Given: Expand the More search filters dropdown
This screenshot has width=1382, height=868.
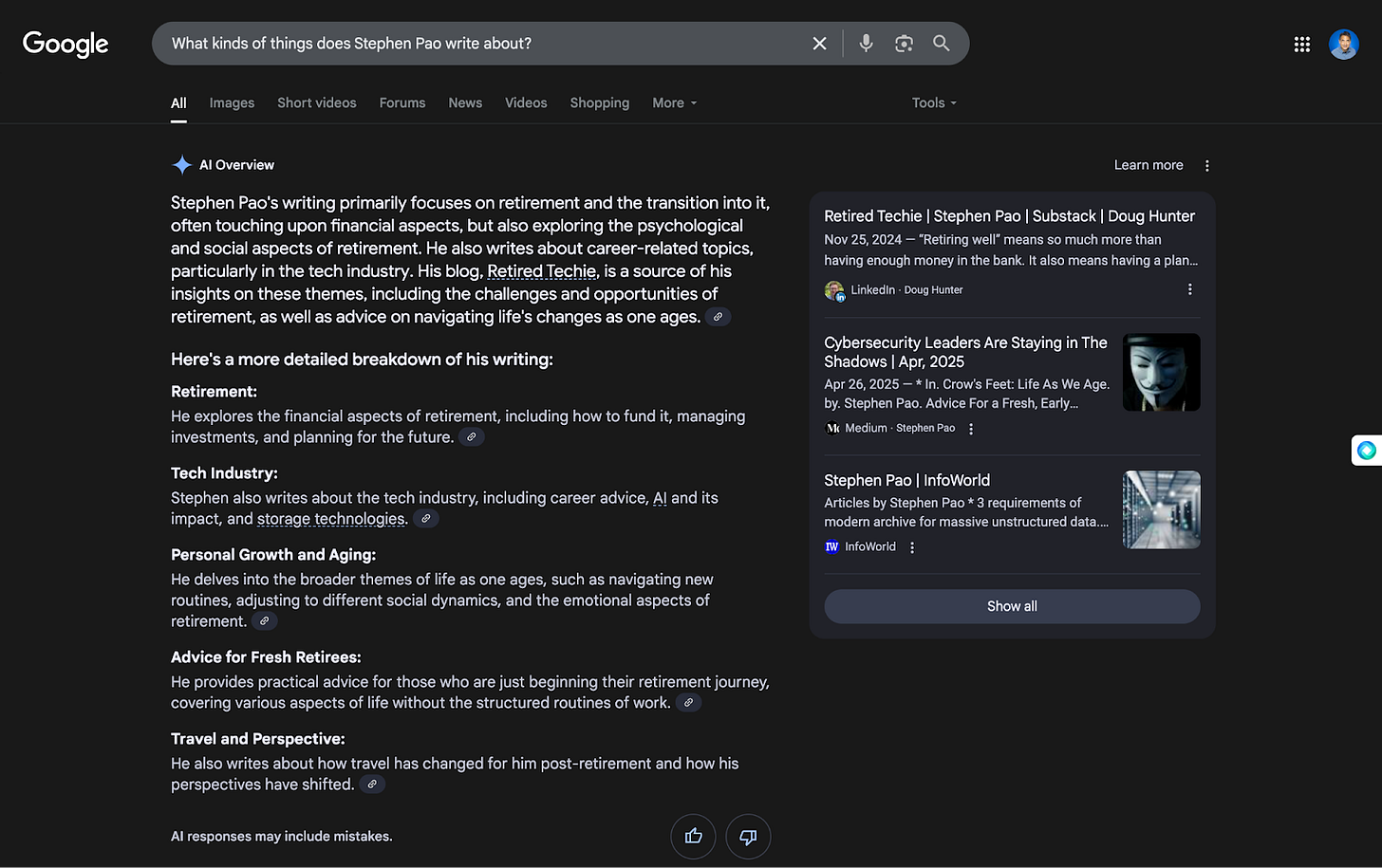Looking at the screenshot, I should pos(675,102).
